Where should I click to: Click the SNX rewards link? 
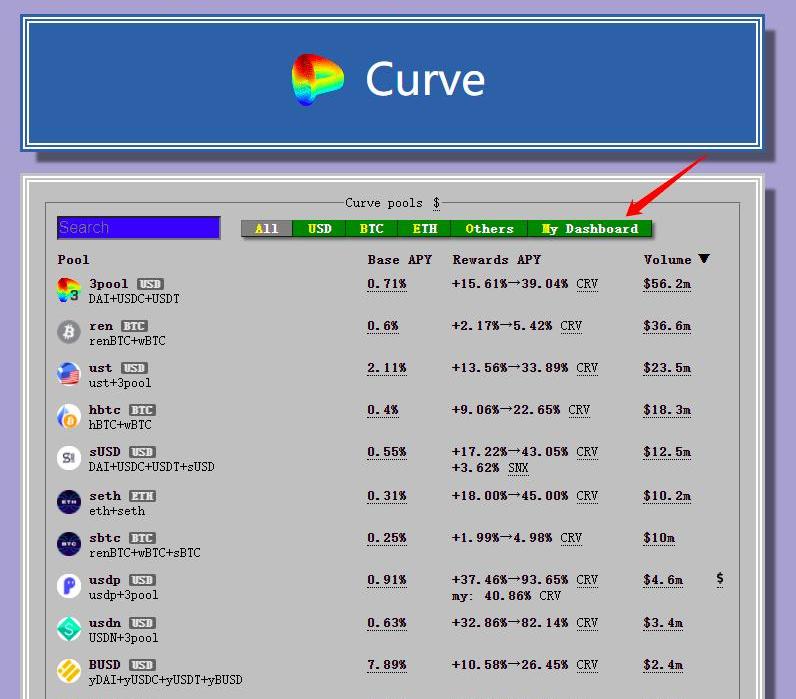point(518,468)
